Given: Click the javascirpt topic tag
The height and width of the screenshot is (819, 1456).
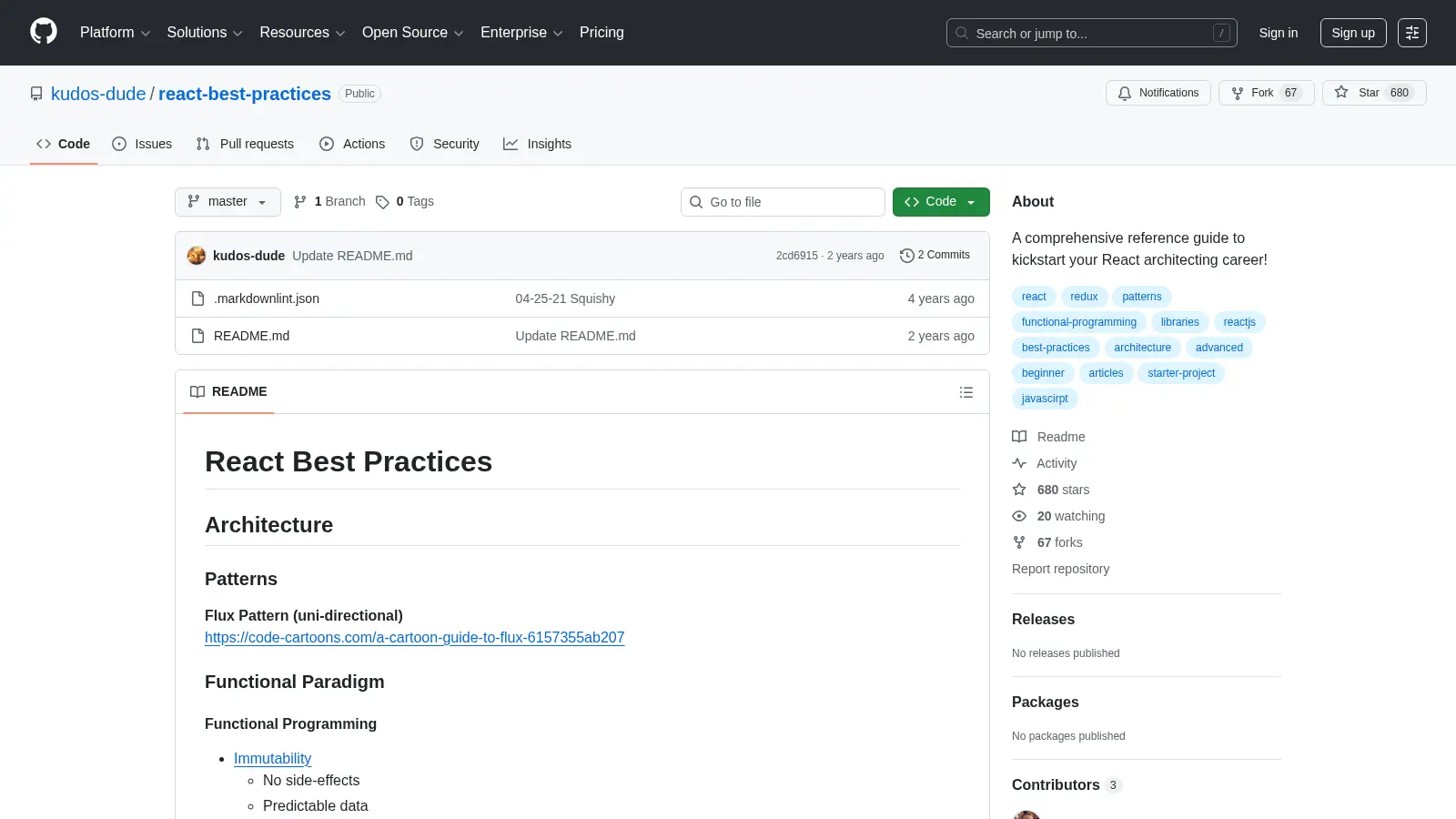Looking at the screenshot, I should click(x=1045, y=399).
